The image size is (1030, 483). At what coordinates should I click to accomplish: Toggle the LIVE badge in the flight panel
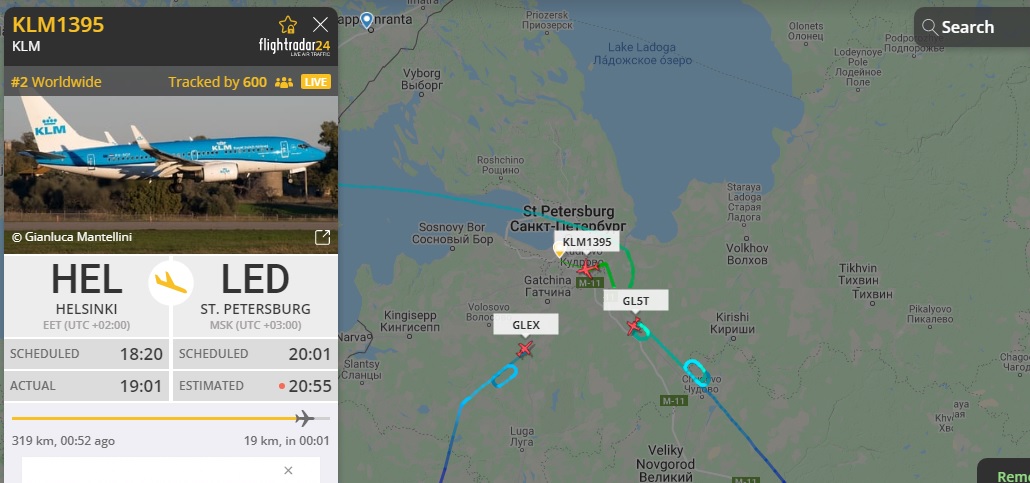point(316,82)
